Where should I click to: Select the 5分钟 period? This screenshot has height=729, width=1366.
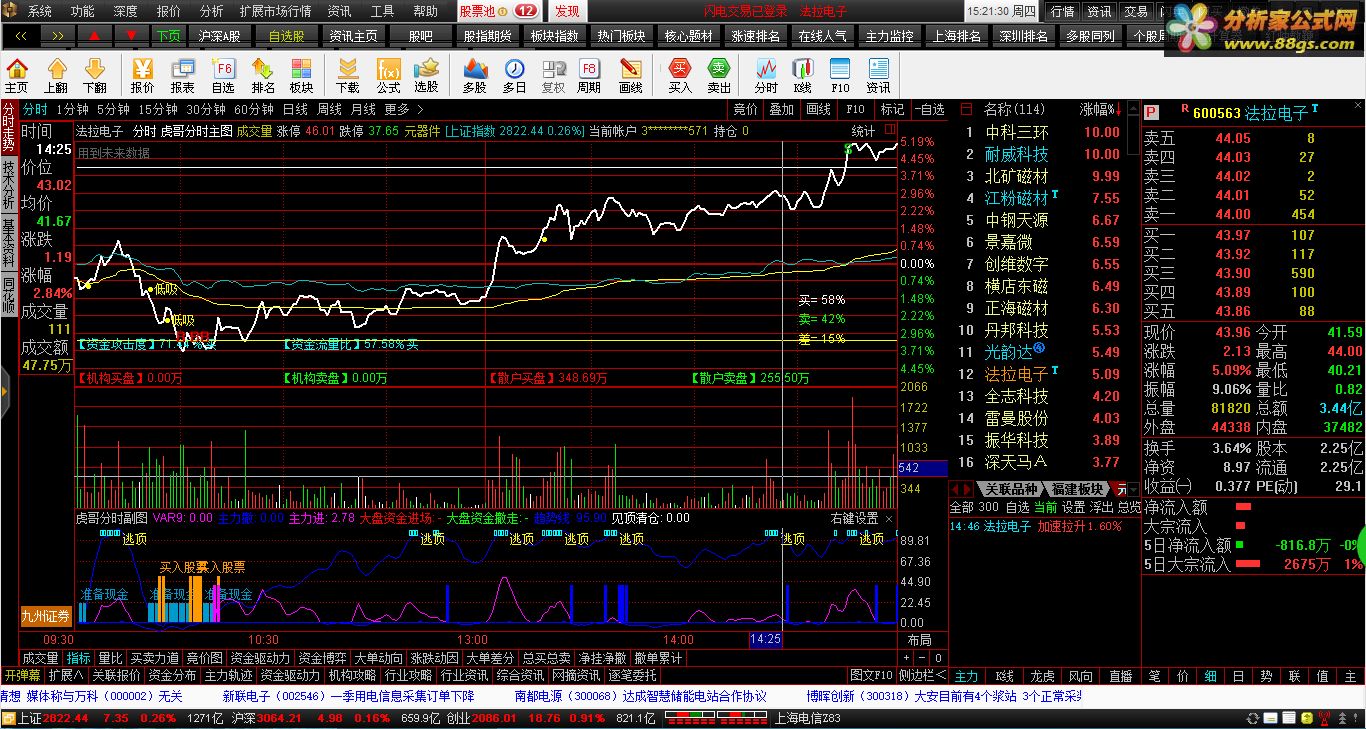(113, 109)
